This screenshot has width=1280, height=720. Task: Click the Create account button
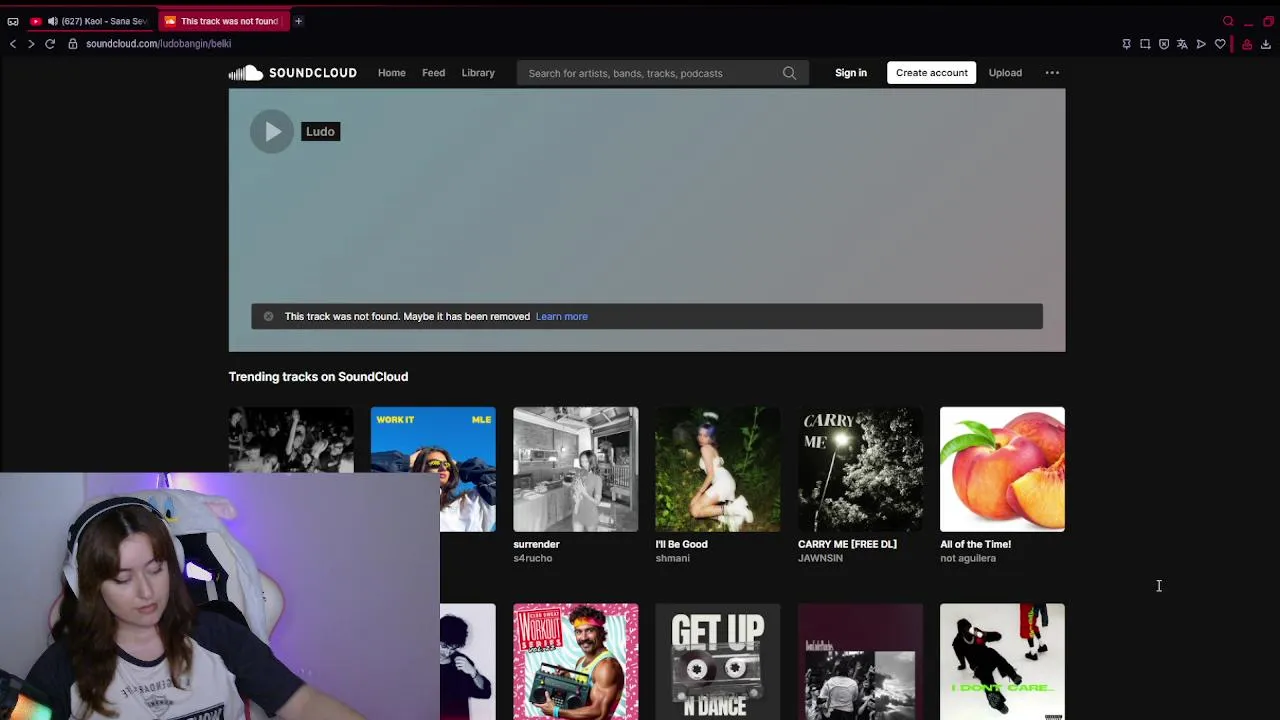point(931,73)
